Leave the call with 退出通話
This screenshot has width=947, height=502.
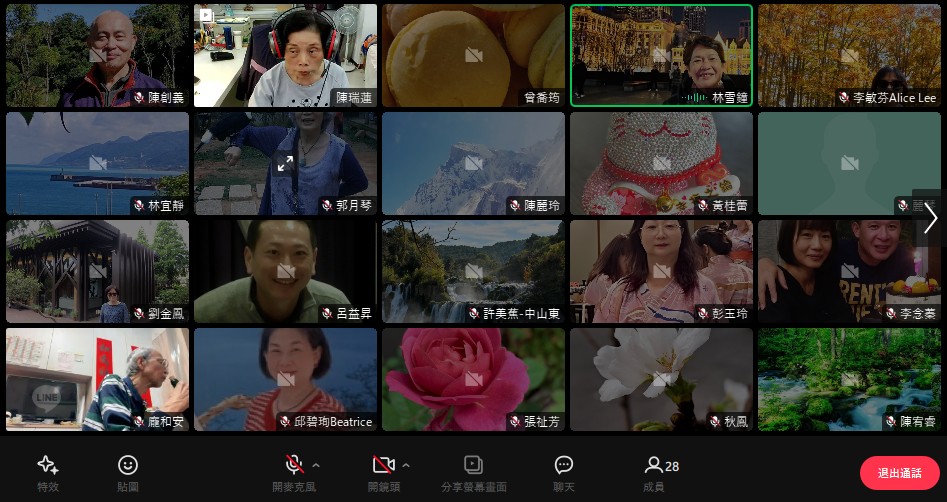pos(899,473)
